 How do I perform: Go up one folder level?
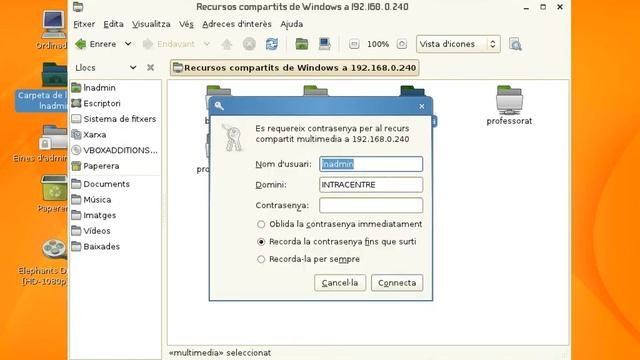[227, 44]
